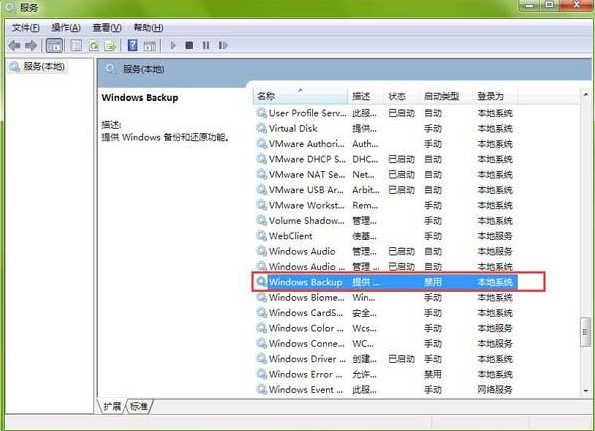Click the gear icon of Windows Biometric service
The width and height of the screenshot is (595, 431).
coord(261,297)
